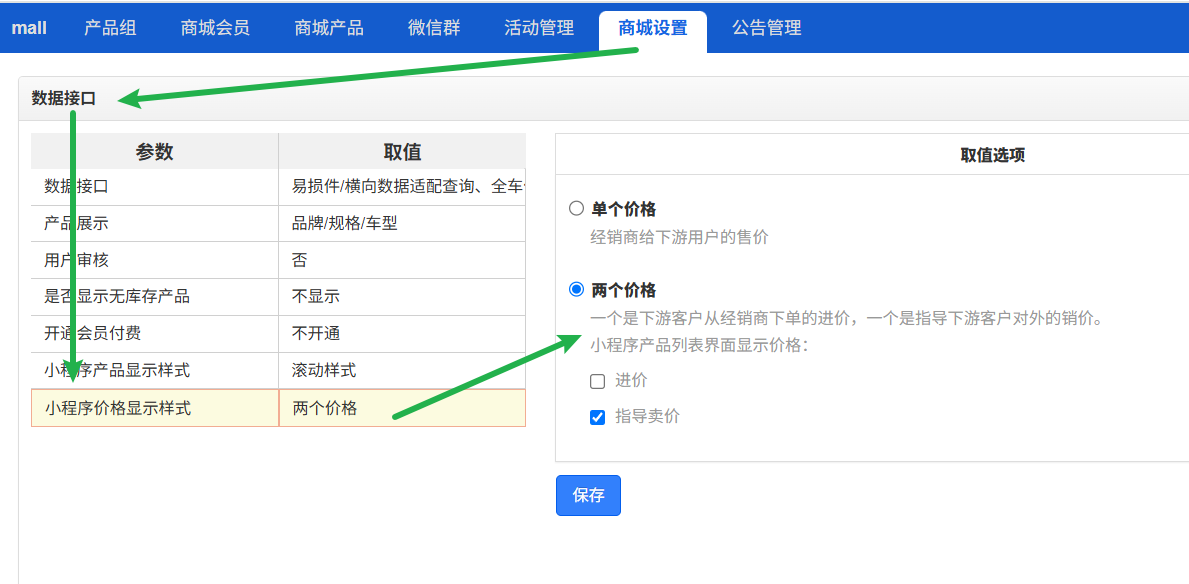Select the 两个价格 radio button
Viewport: 1189px width, 584px height.
coord(576,290)
